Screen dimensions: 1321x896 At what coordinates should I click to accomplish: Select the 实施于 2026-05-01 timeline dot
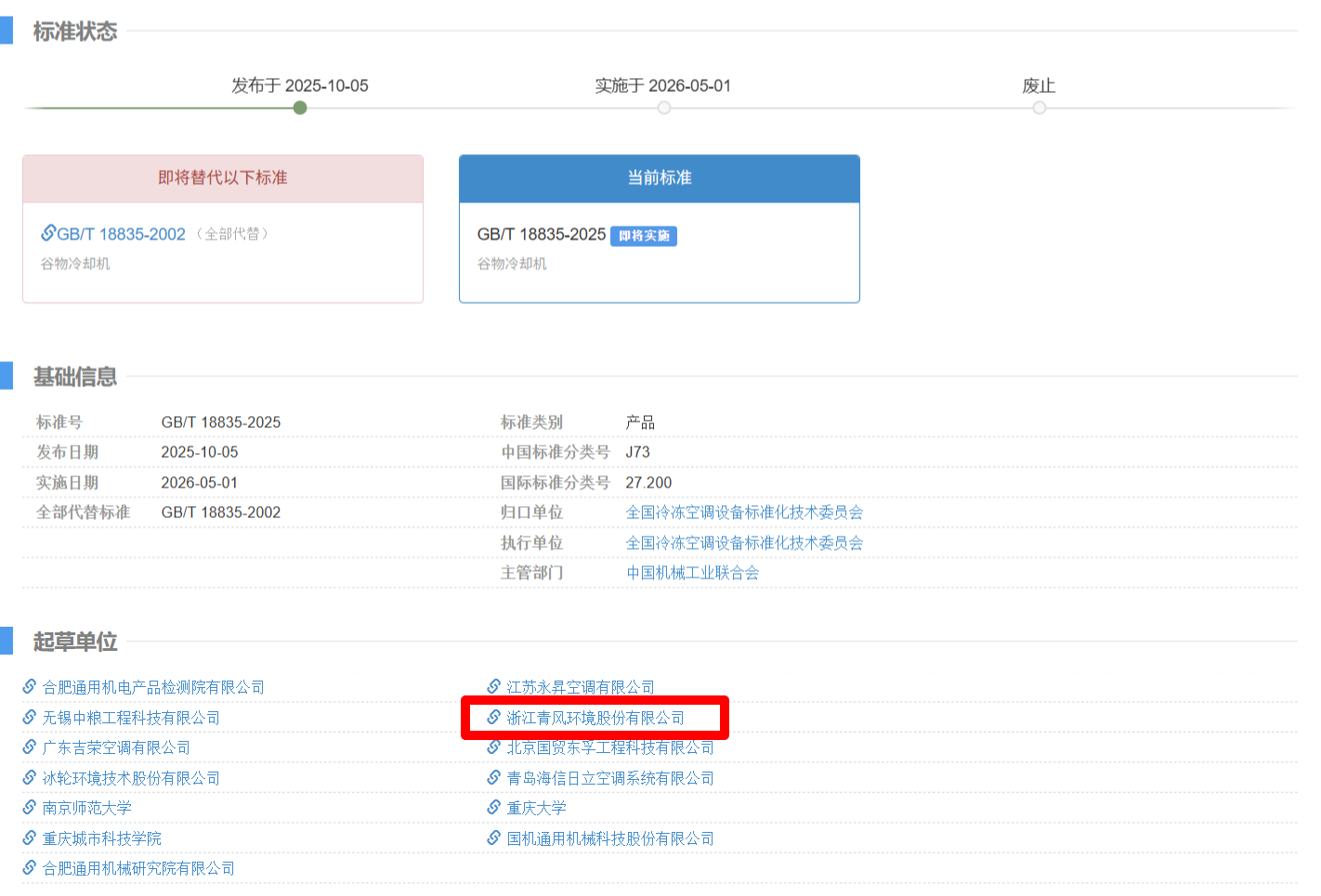[x=663, y=108]
